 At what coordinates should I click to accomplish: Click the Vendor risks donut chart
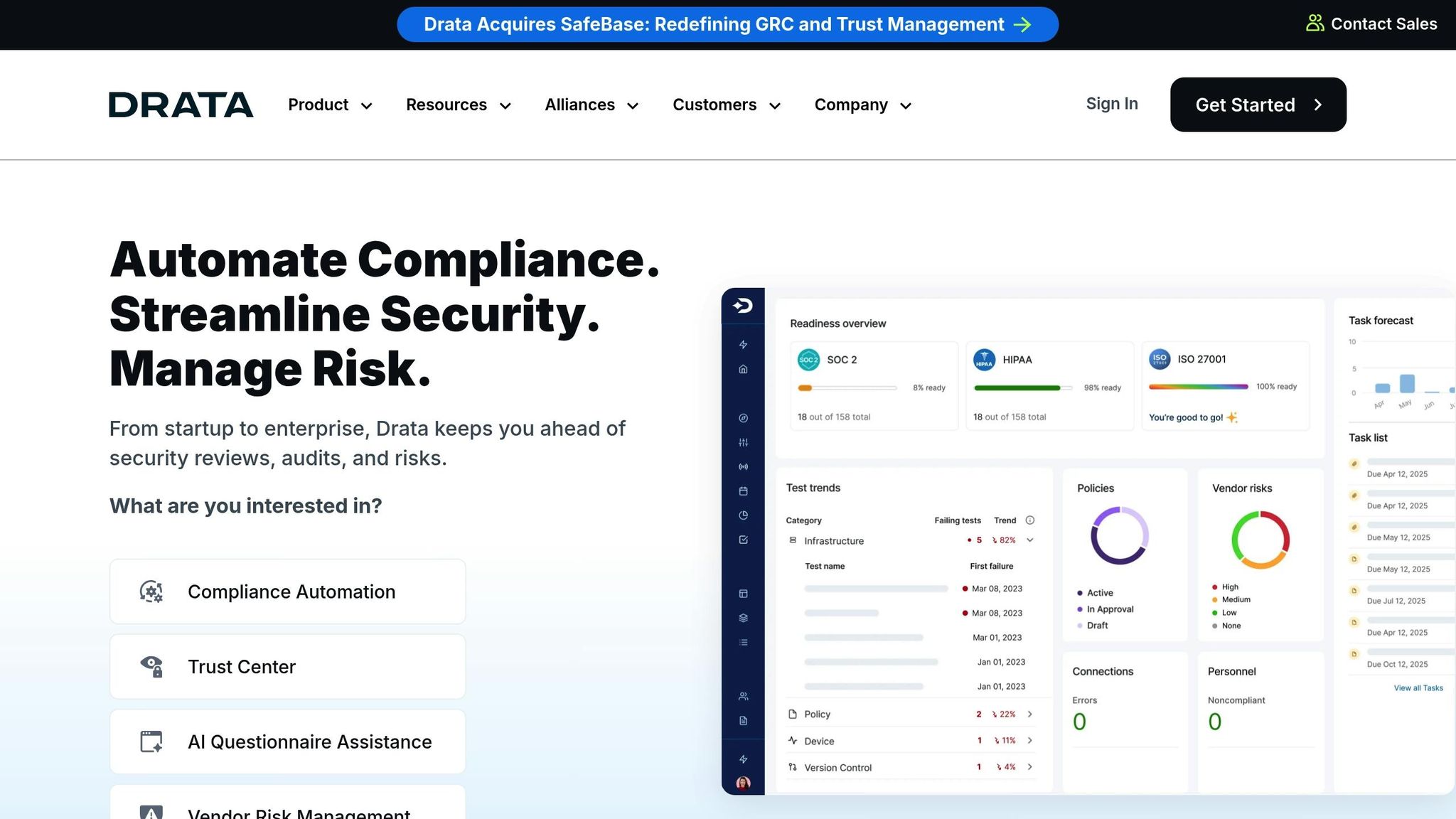click(1260, 540)
